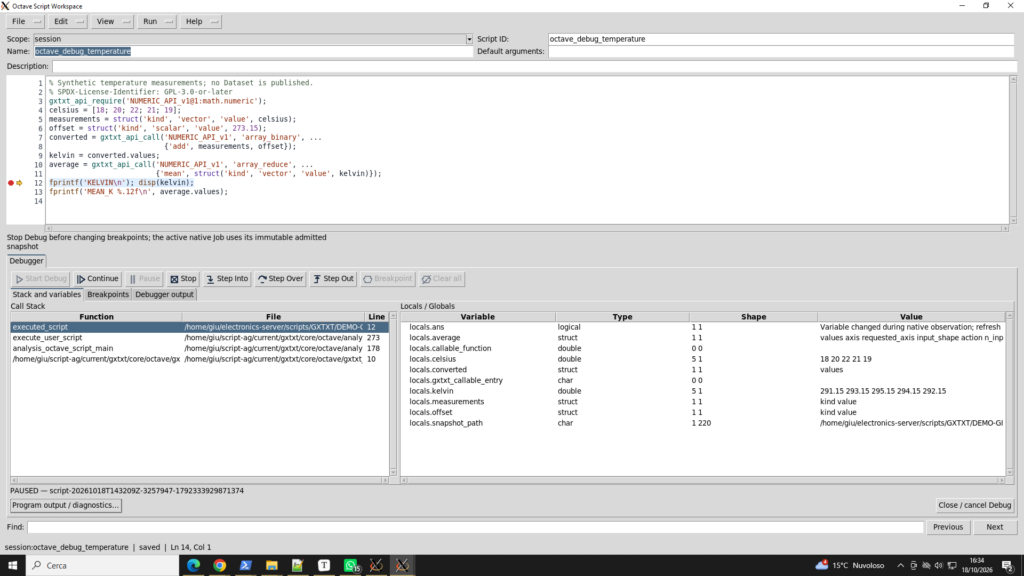Step Into the next call

pos(227,279)
